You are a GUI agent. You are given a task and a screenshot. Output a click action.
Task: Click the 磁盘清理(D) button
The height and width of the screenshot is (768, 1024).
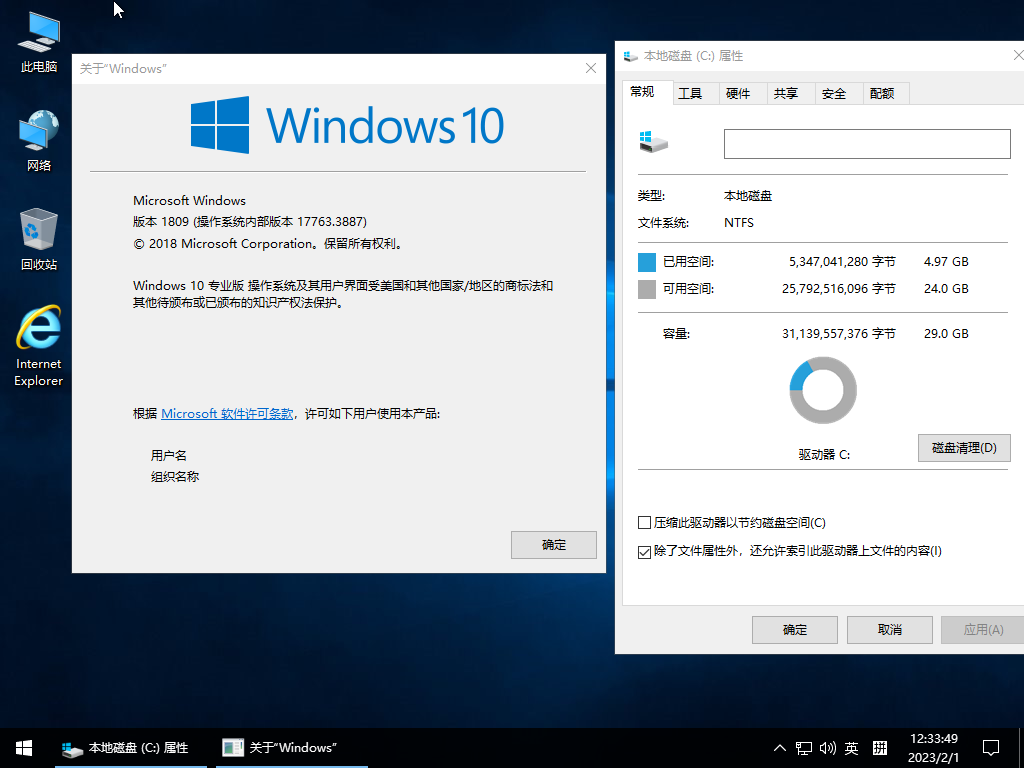coord(964,448)
